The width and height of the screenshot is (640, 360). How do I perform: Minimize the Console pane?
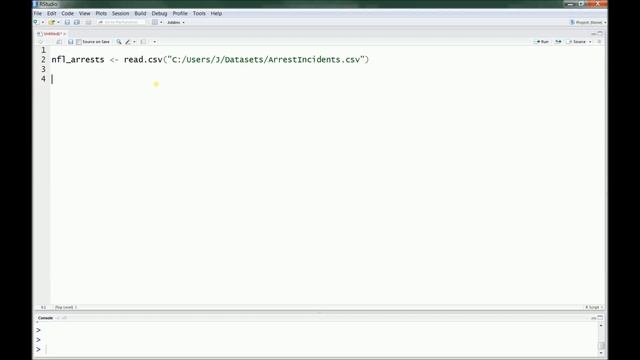coord(594,318)
